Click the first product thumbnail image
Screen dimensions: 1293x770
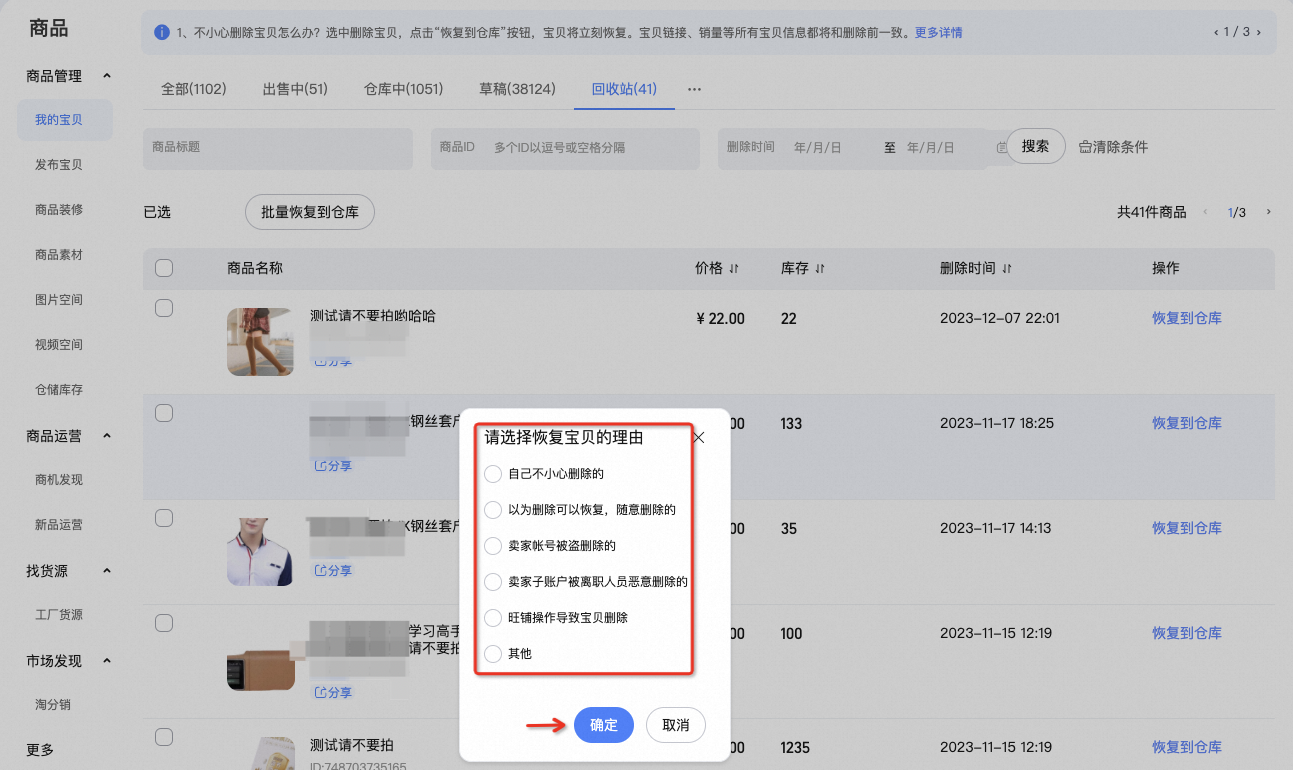point(260,341)
